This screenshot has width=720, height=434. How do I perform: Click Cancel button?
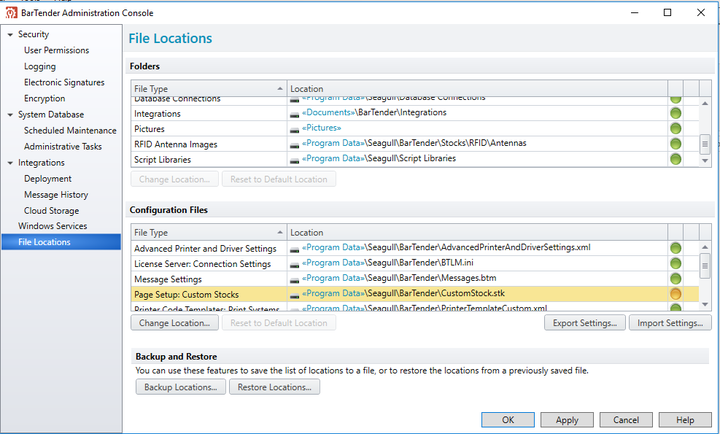(x=626, y=420)
